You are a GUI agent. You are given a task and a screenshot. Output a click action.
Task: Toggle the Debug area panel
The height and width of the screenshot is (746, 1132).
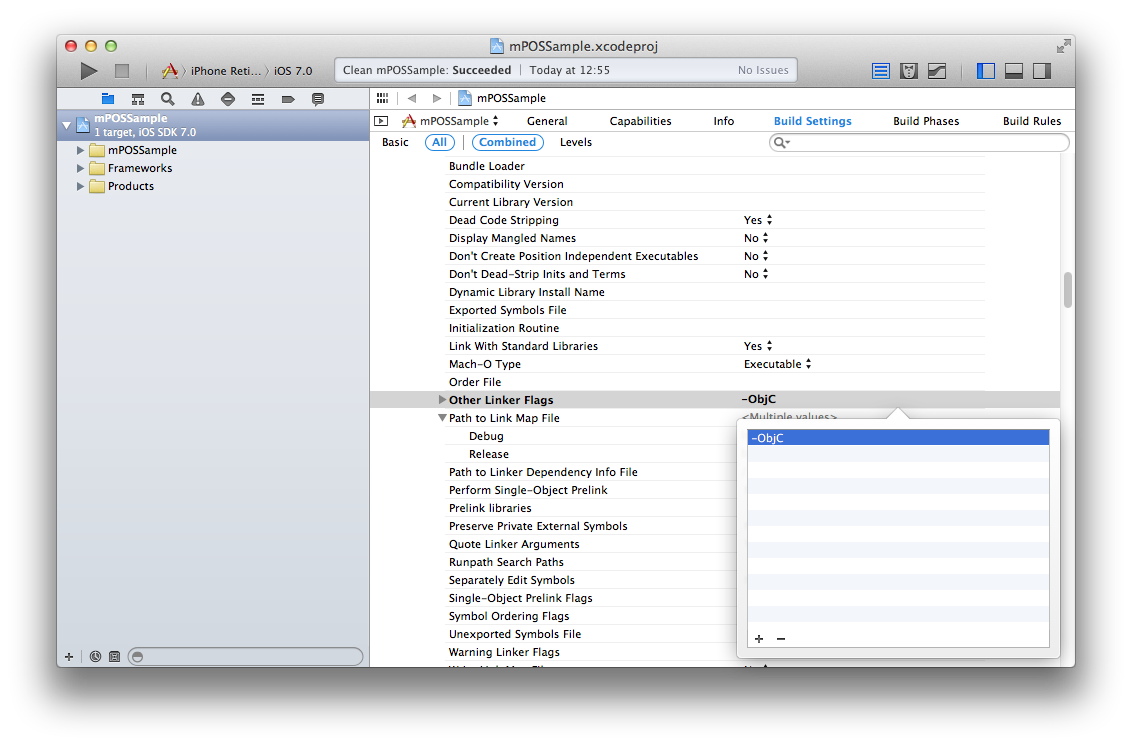point(1014,71)
